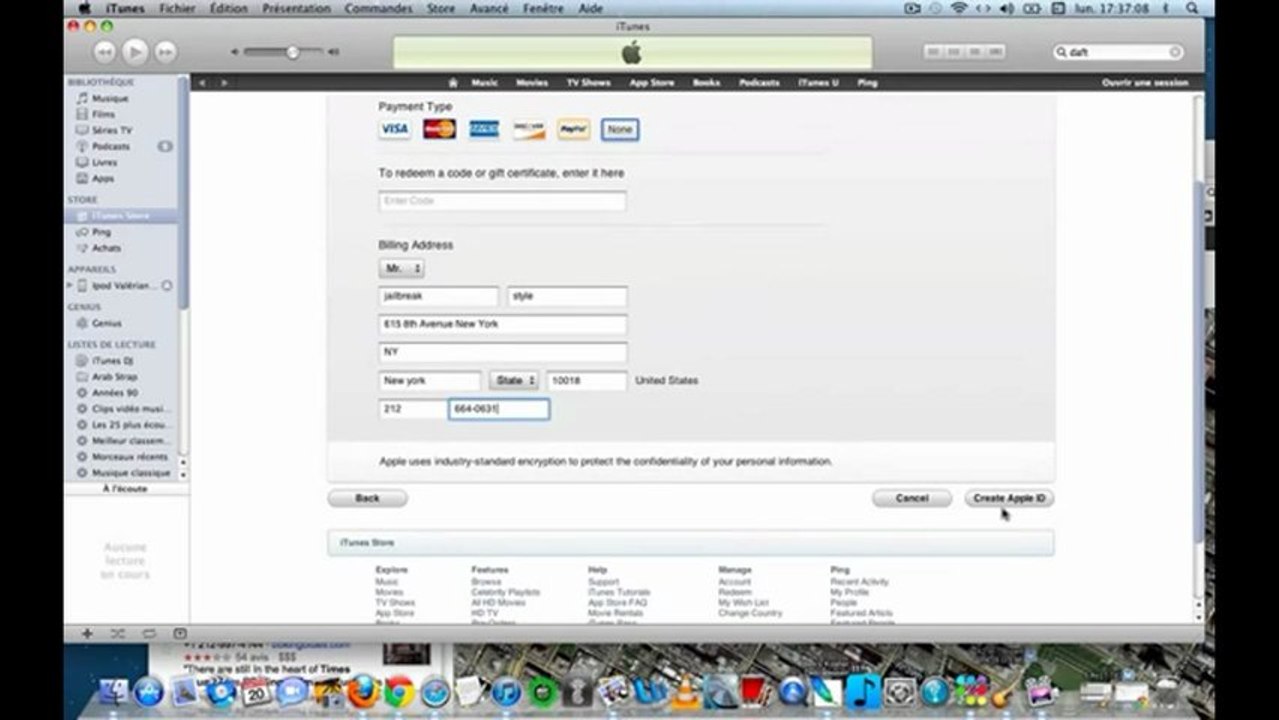Open the Édition menu

pyautogui.click(x=229, y=8)
